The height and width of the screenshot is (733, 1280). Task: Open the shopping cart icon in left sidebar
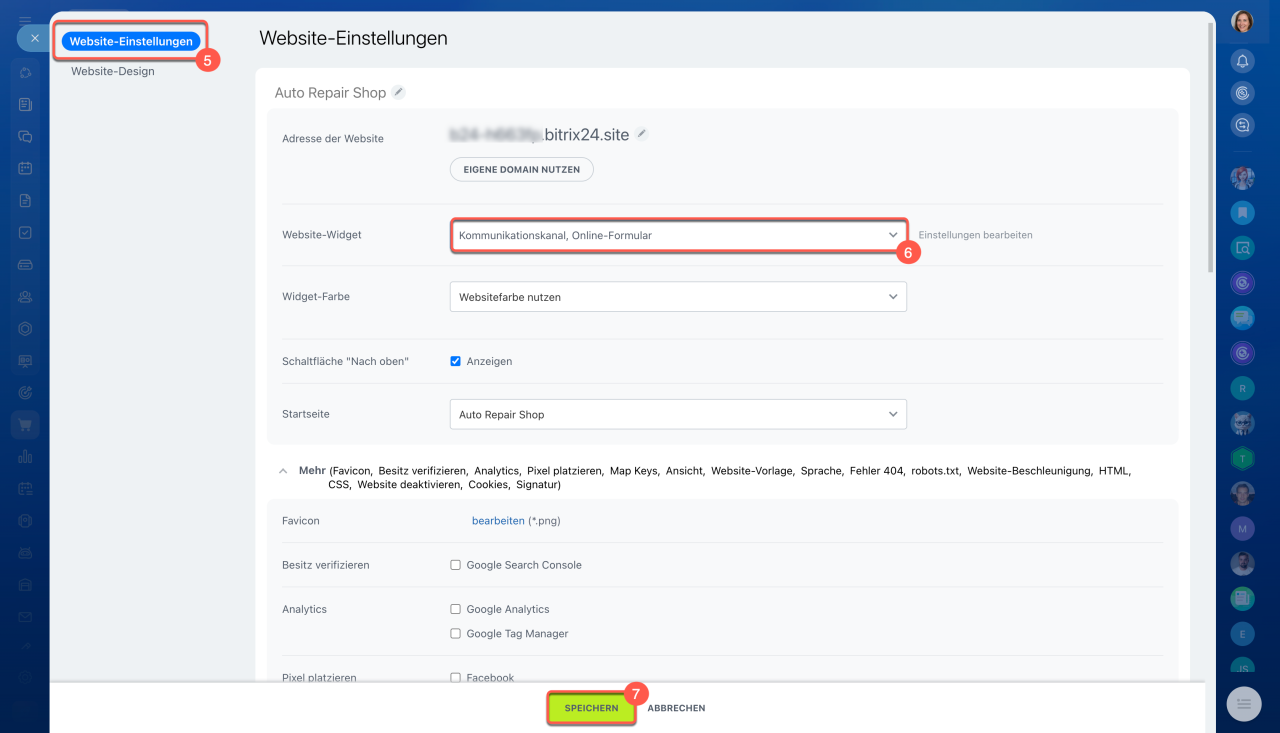click(25, 425)
